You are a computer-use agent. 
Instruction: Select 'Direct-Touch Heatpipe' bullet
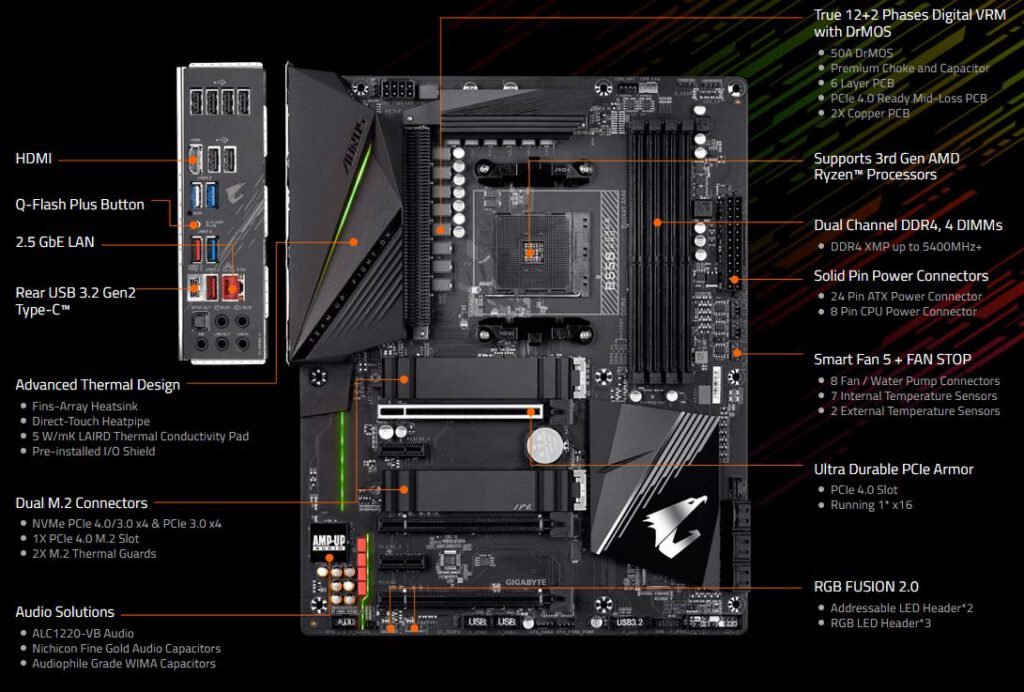[91, 421]
